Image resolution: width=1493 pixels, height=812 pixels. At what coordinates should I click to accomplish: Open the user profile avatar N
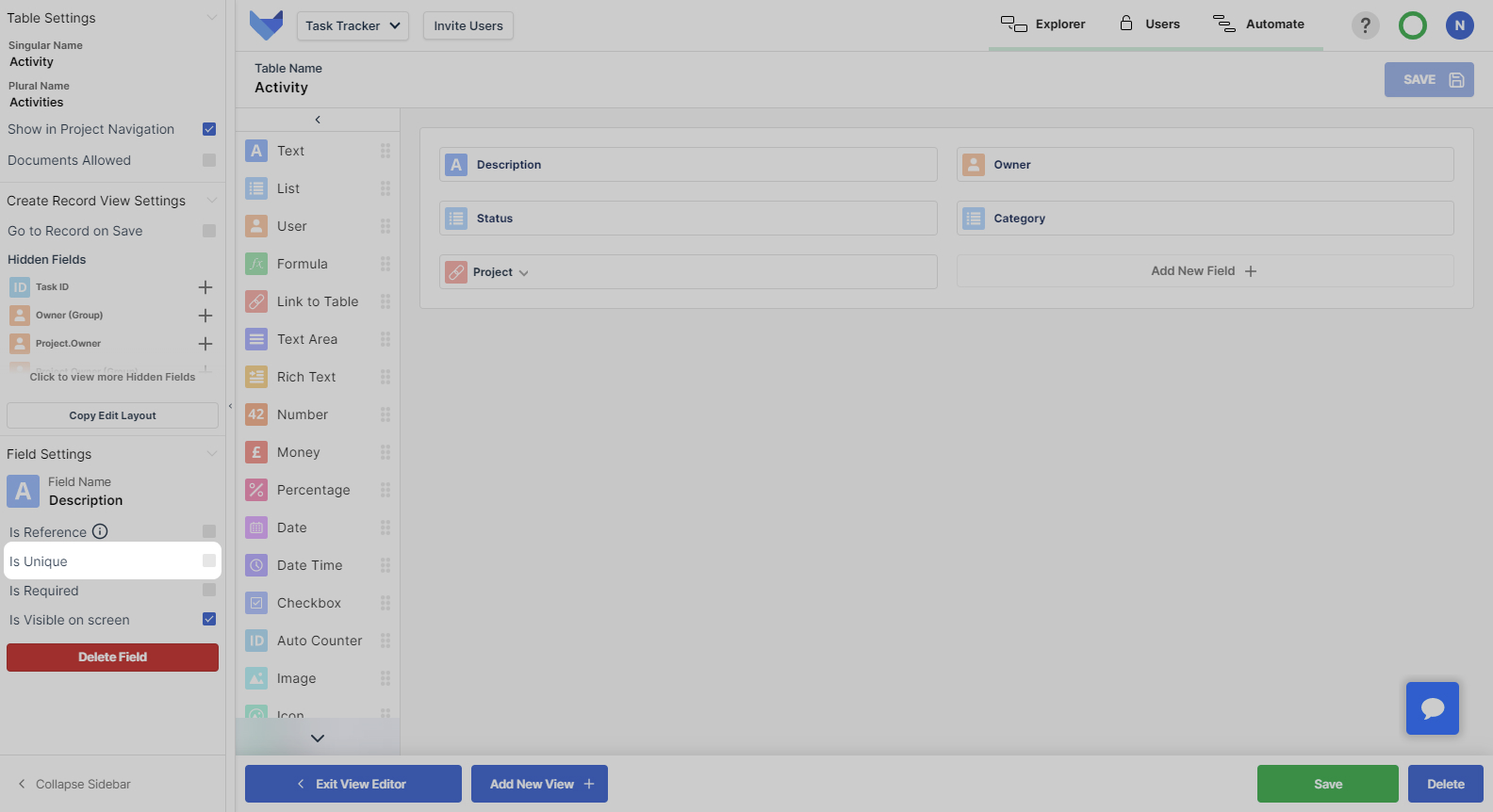click(x=1459, y=25)
